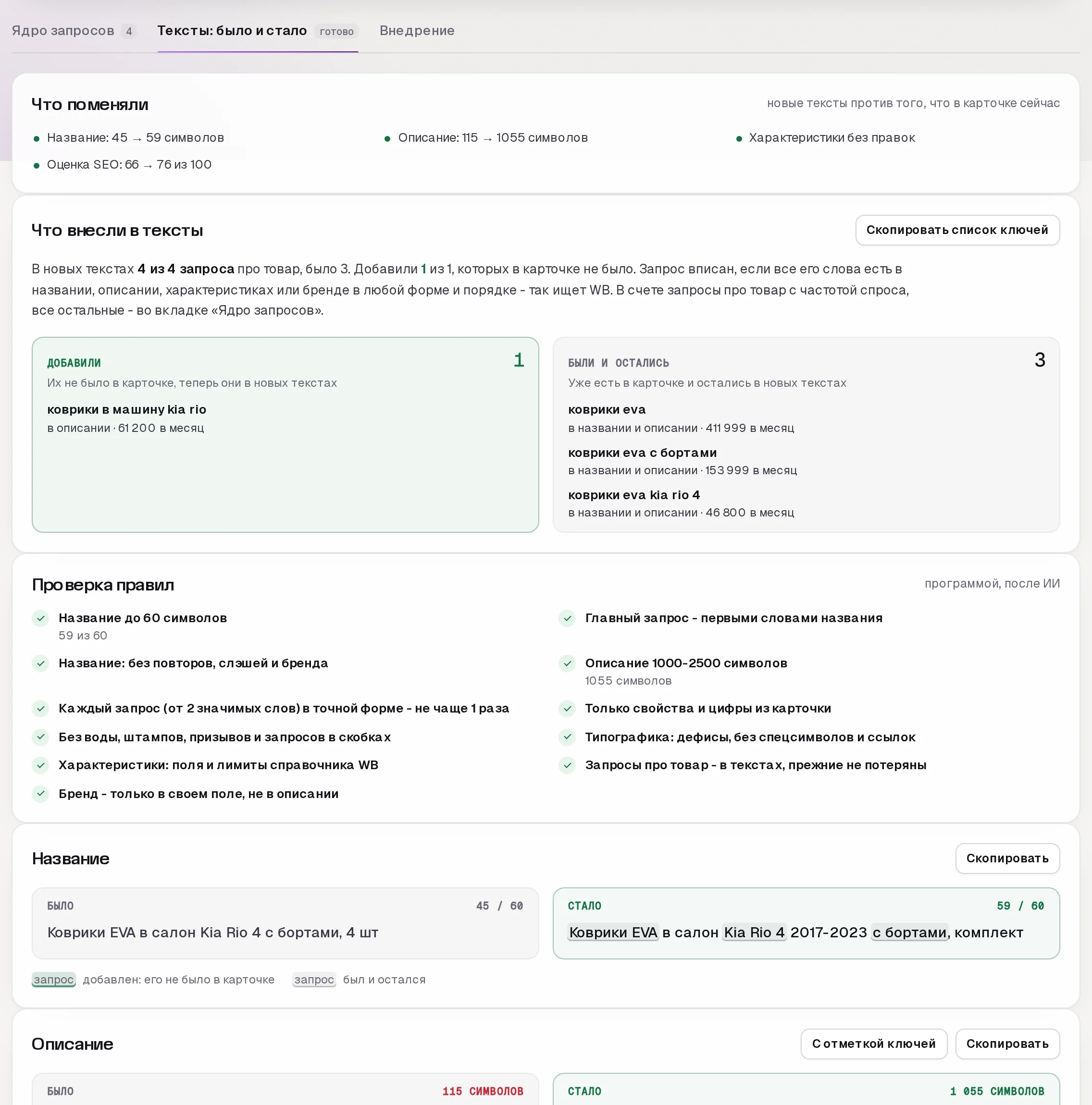
Task: Click check icon for «Типографика» rule
Action: [x=567, y=737]
